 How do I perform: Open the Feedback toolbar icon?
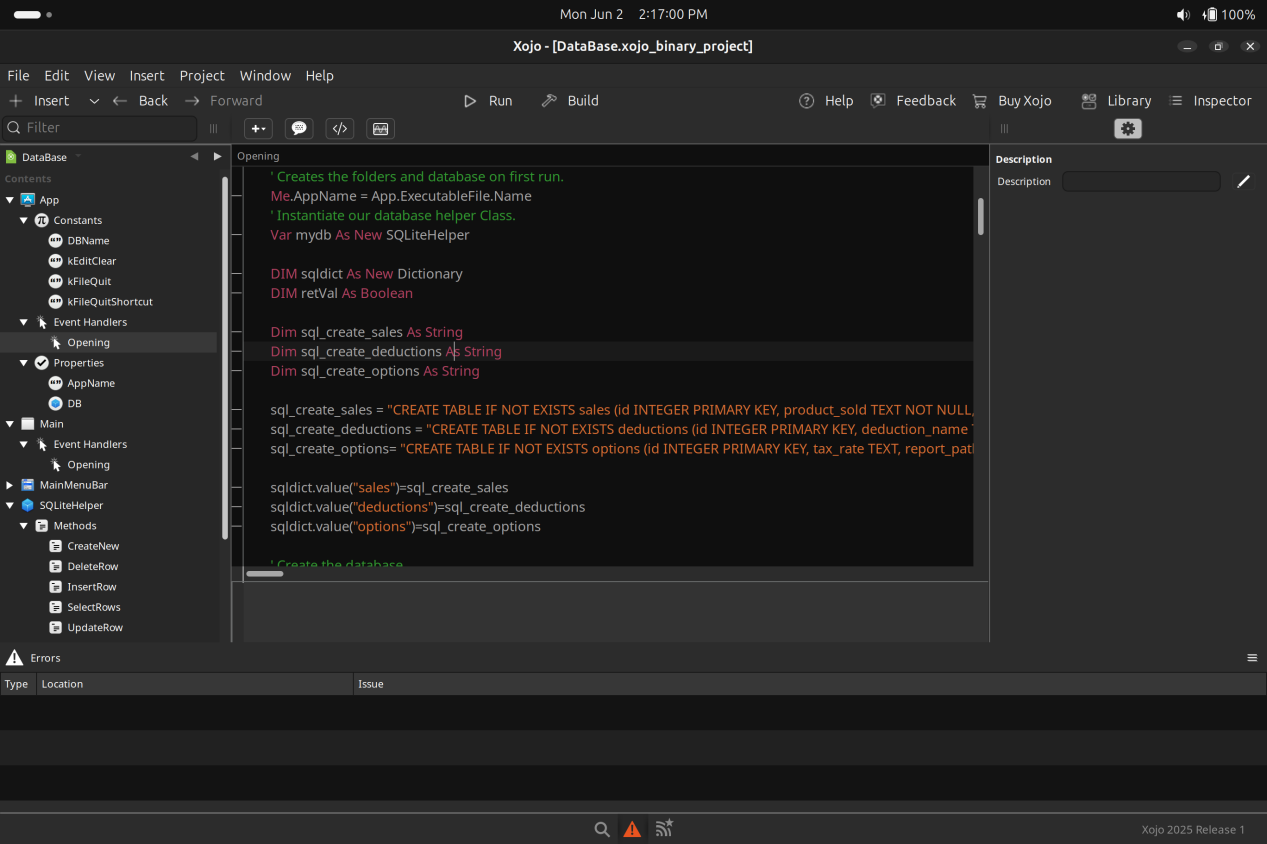[x=878, y=101]
